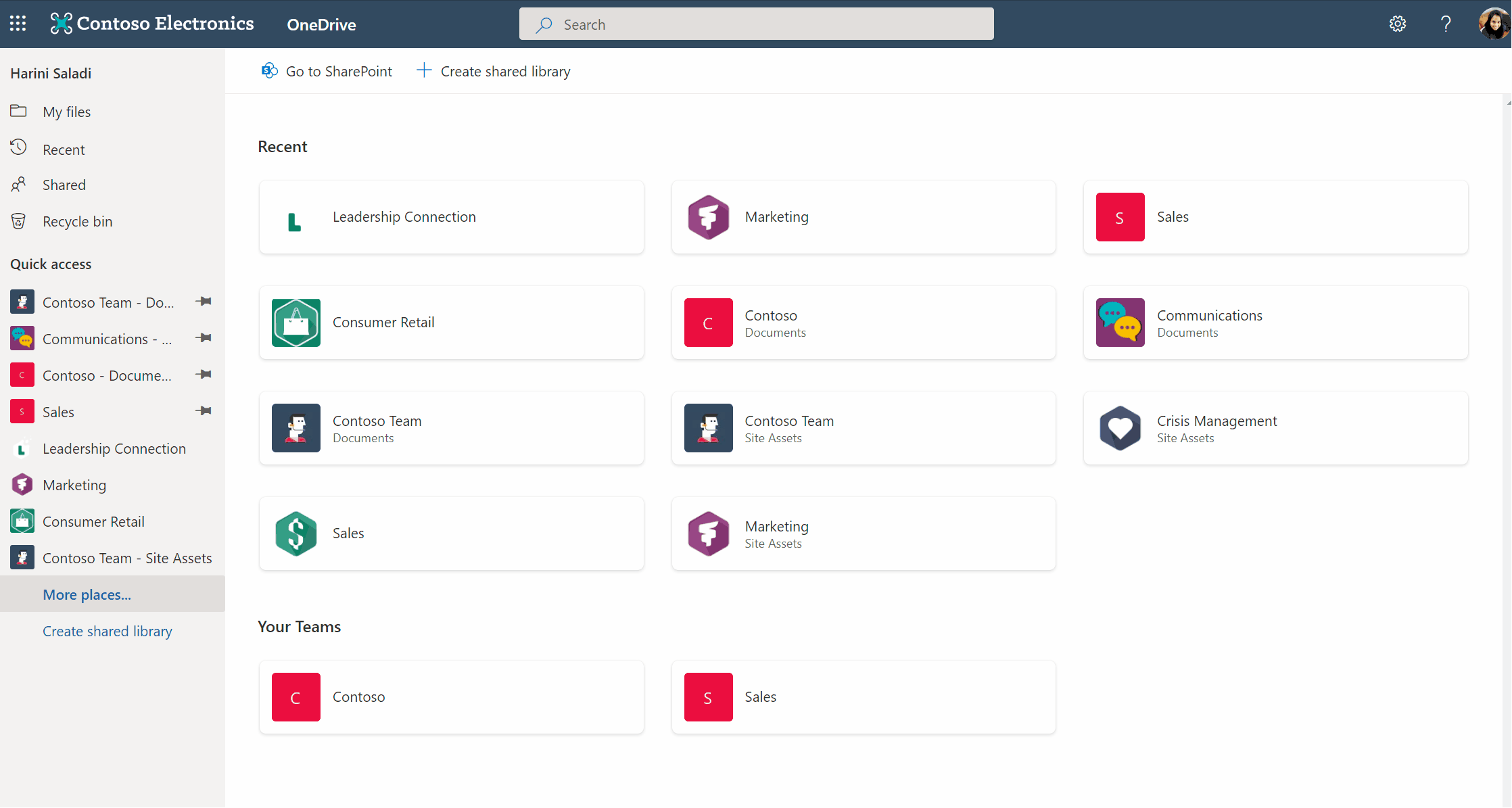Click OneDrive in the top bar

click(x=321, y=24)
